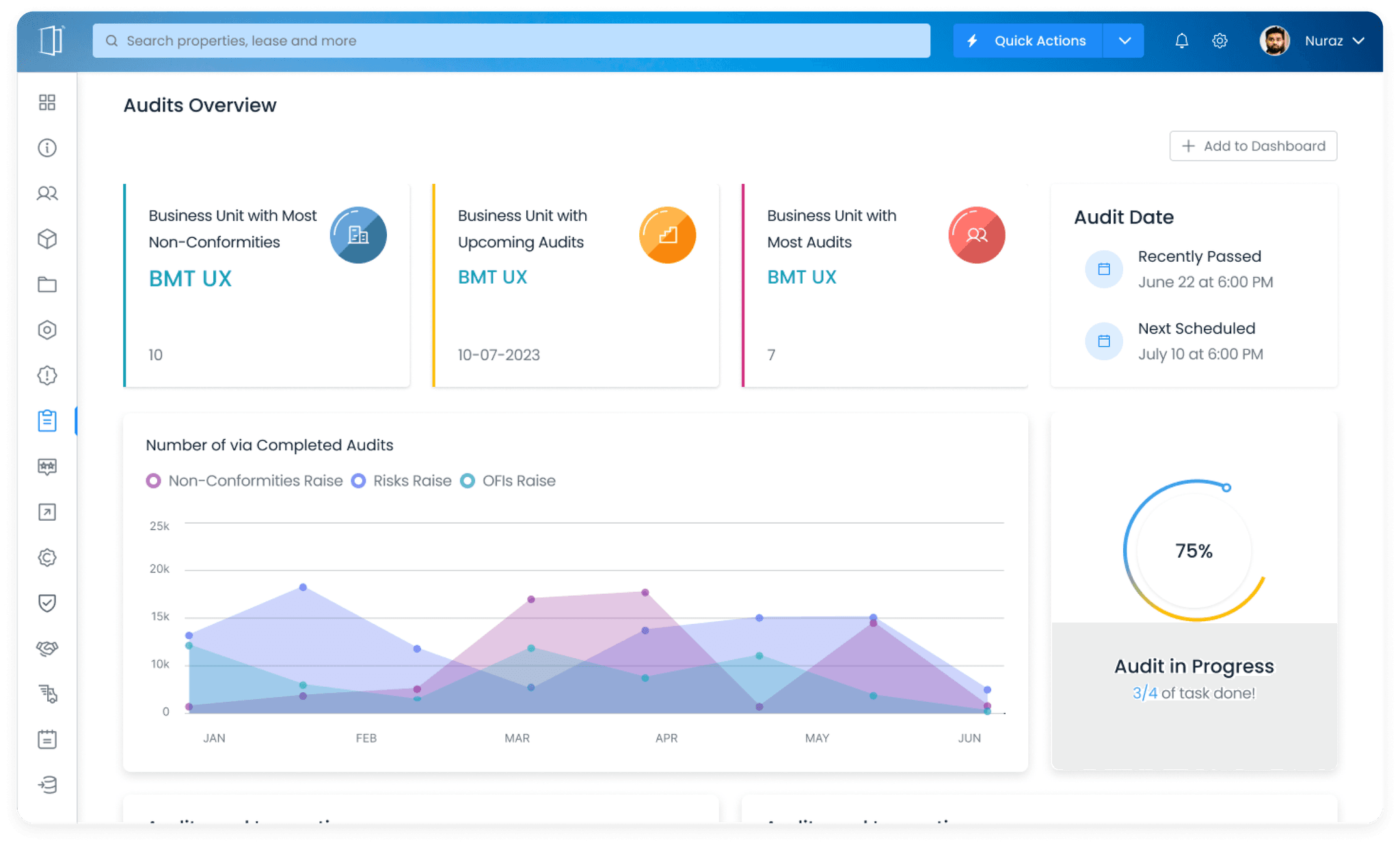Click the 75% progress ring
This screenshot has height=846, width=1400.
(x=1194, y=551)
